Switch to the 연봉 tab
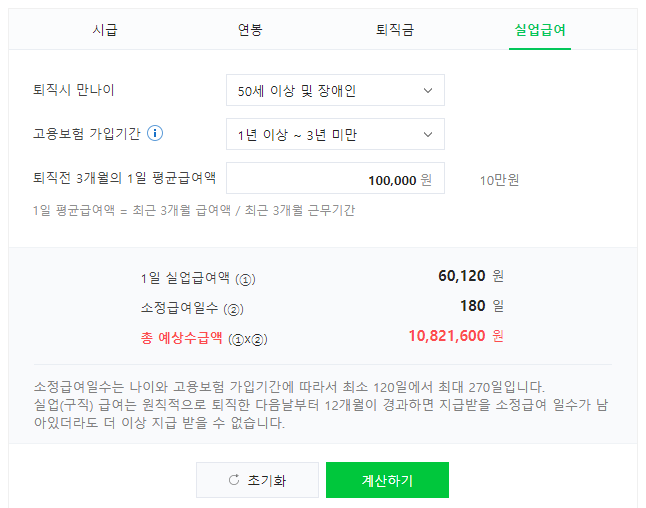The image size is (646, 508). click(x=250, y=30)
